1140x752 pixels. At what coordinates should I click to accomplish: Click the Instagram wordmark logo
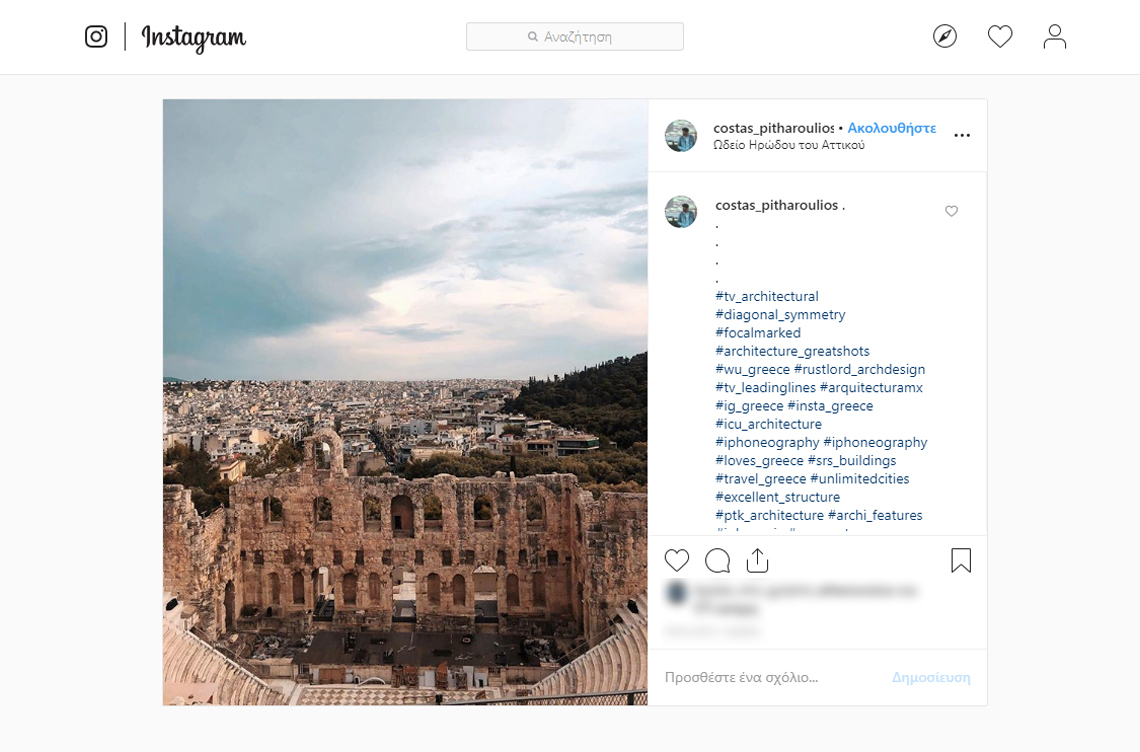coord(194,38)
